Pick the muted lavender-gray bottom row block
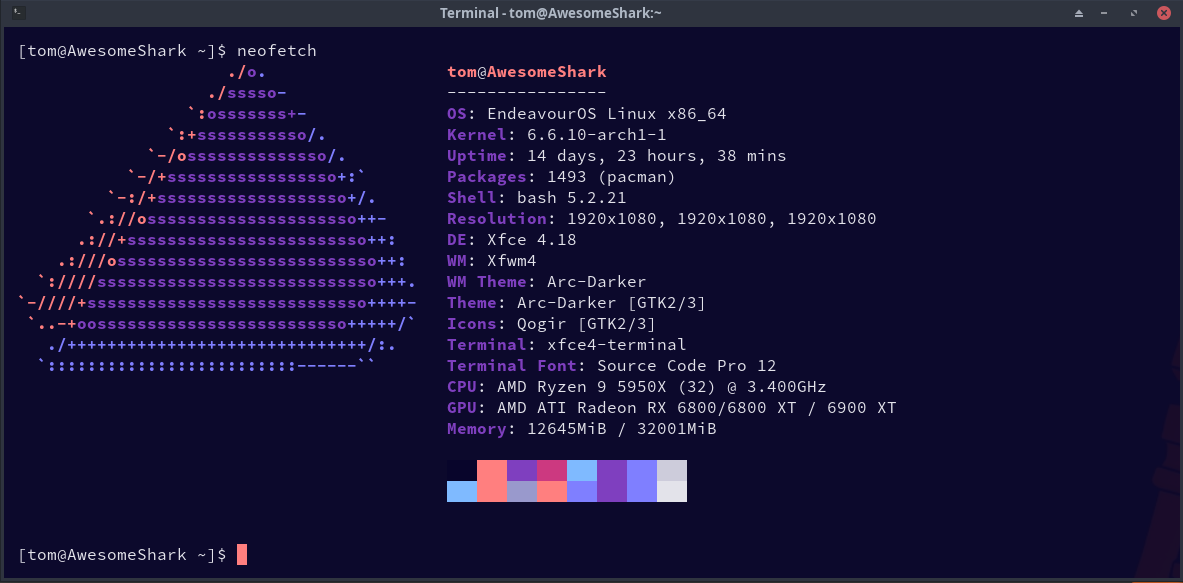This screenshot has height=583, width=1183. (x=521, y=491)
